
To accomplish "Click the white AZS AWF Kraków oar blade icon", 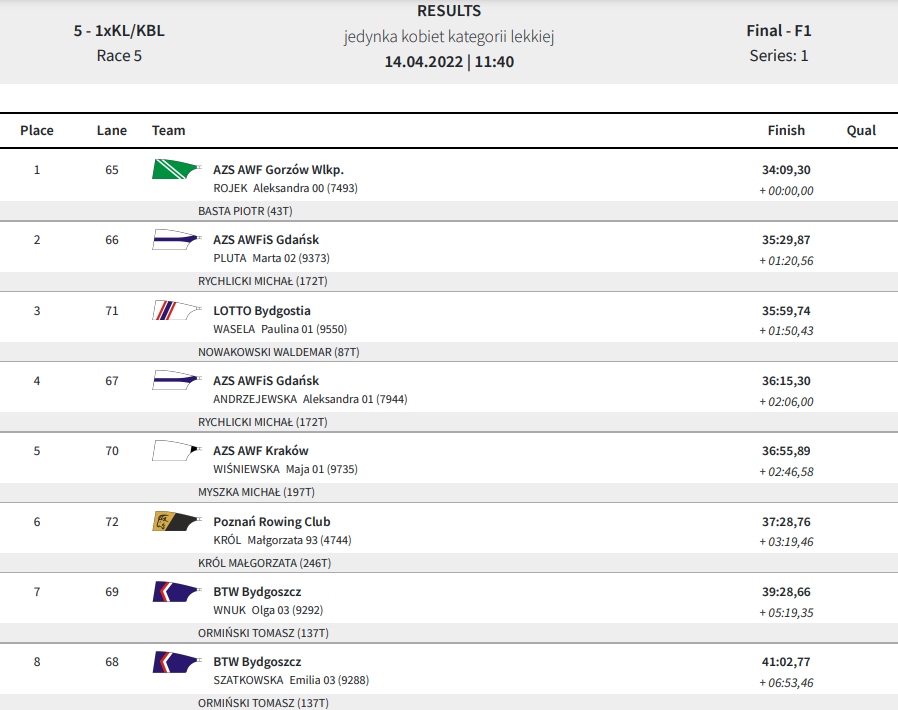I will pyautogui.click(x=176, y=451).
